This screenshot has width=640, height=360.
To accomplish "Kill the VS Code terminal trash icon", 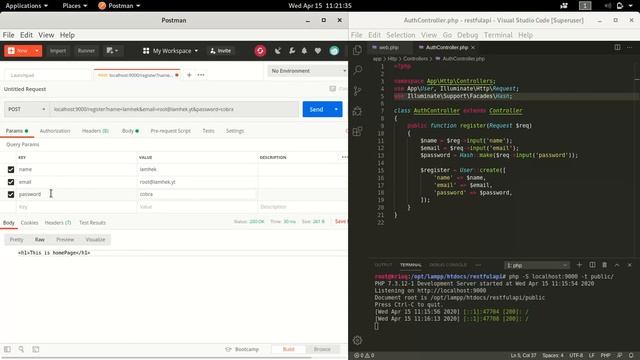I will point(604,265).
